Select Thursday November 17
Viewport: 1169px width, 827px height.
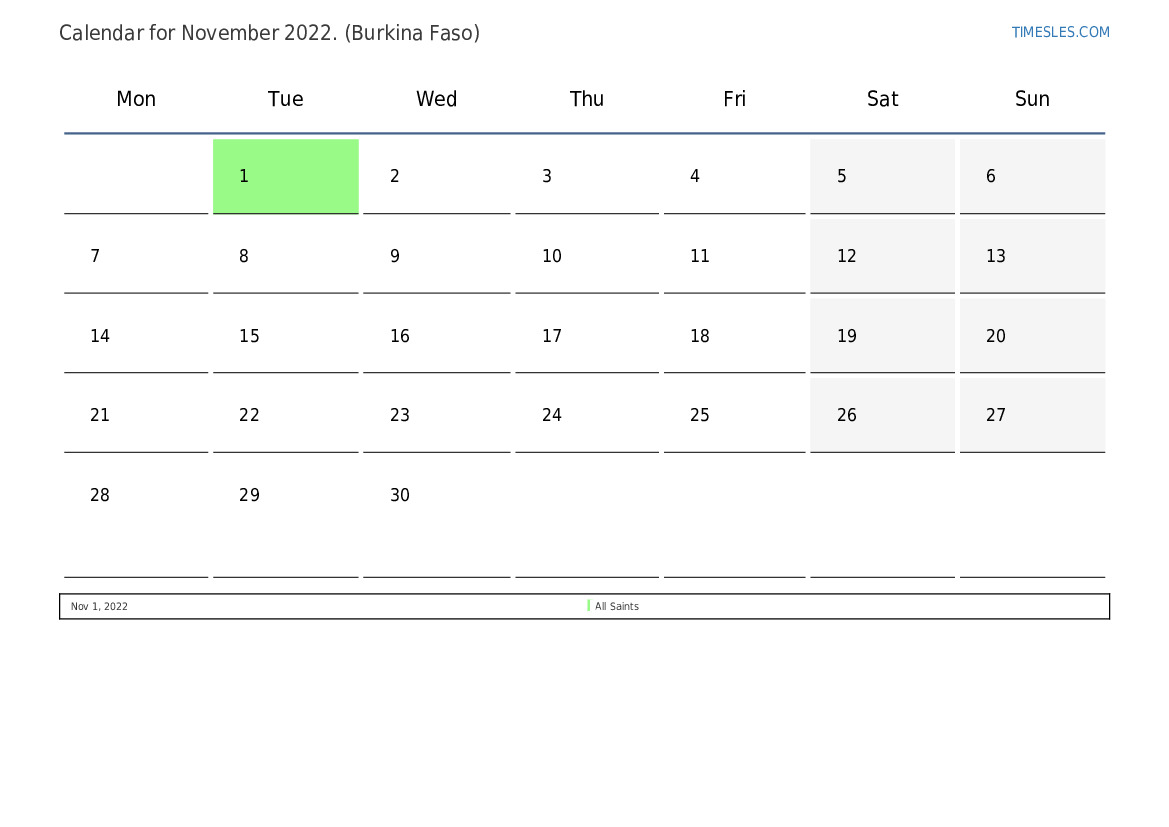coord(587,336)
